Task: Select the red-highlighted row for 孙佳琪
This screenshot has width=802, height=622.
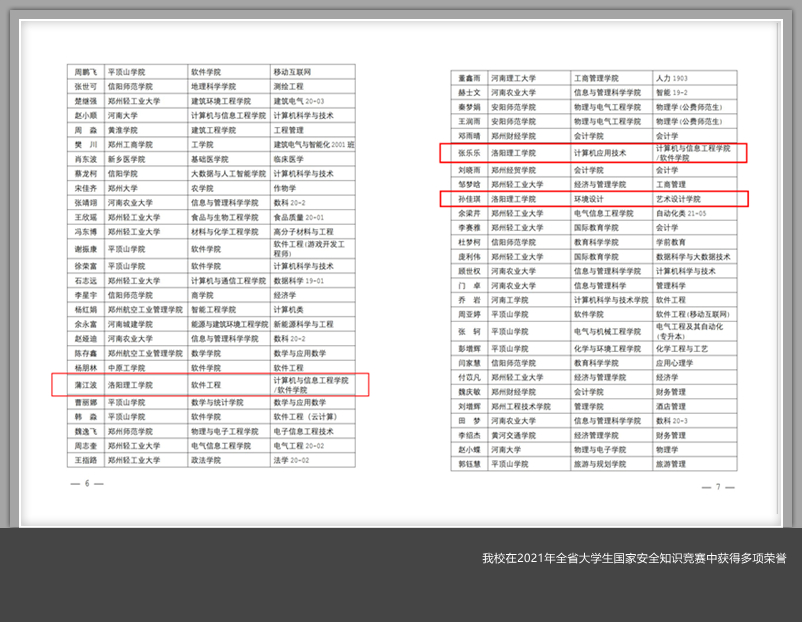Action: [594, 199]
